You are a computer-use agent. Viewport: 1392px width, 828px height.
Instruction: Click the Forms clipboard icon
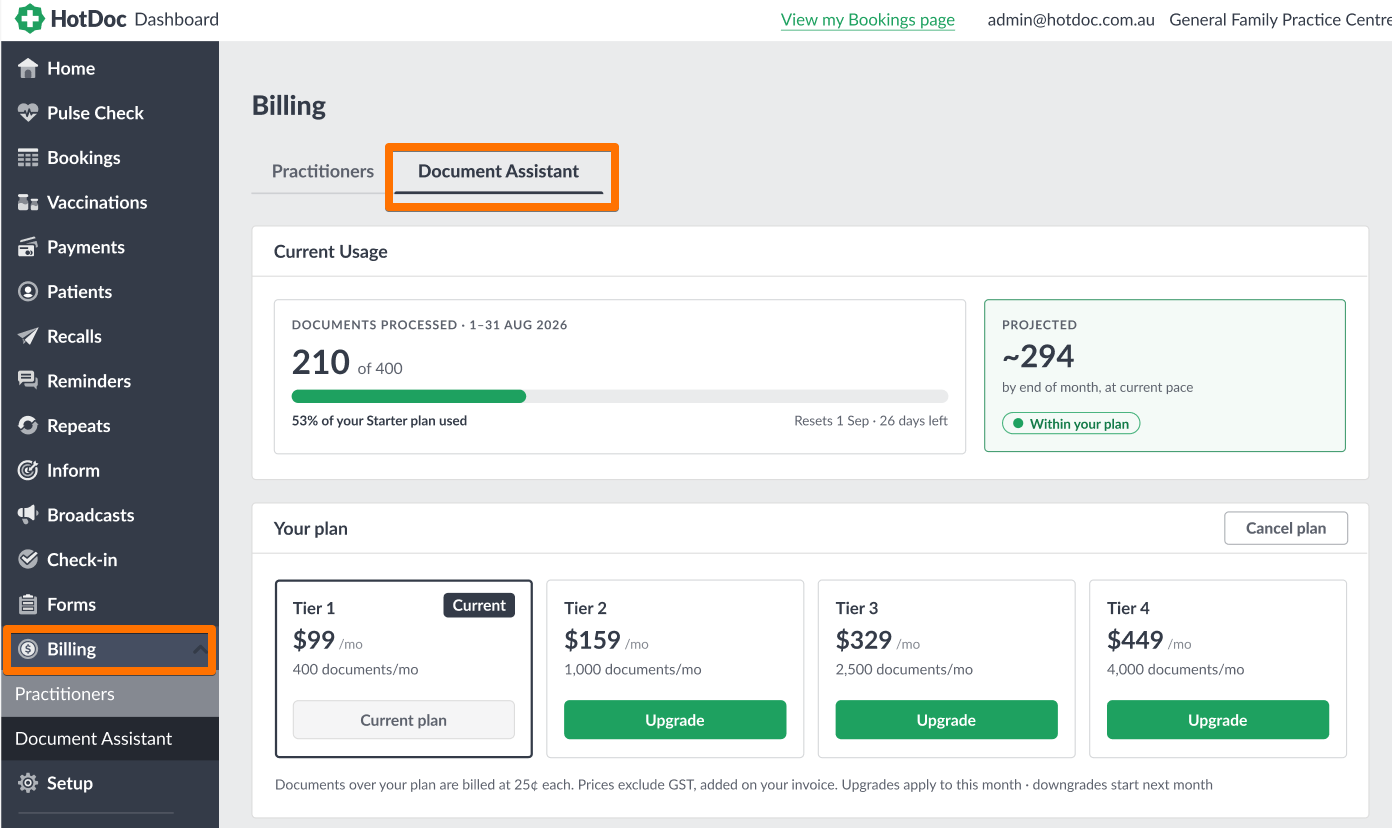(28, 605)
